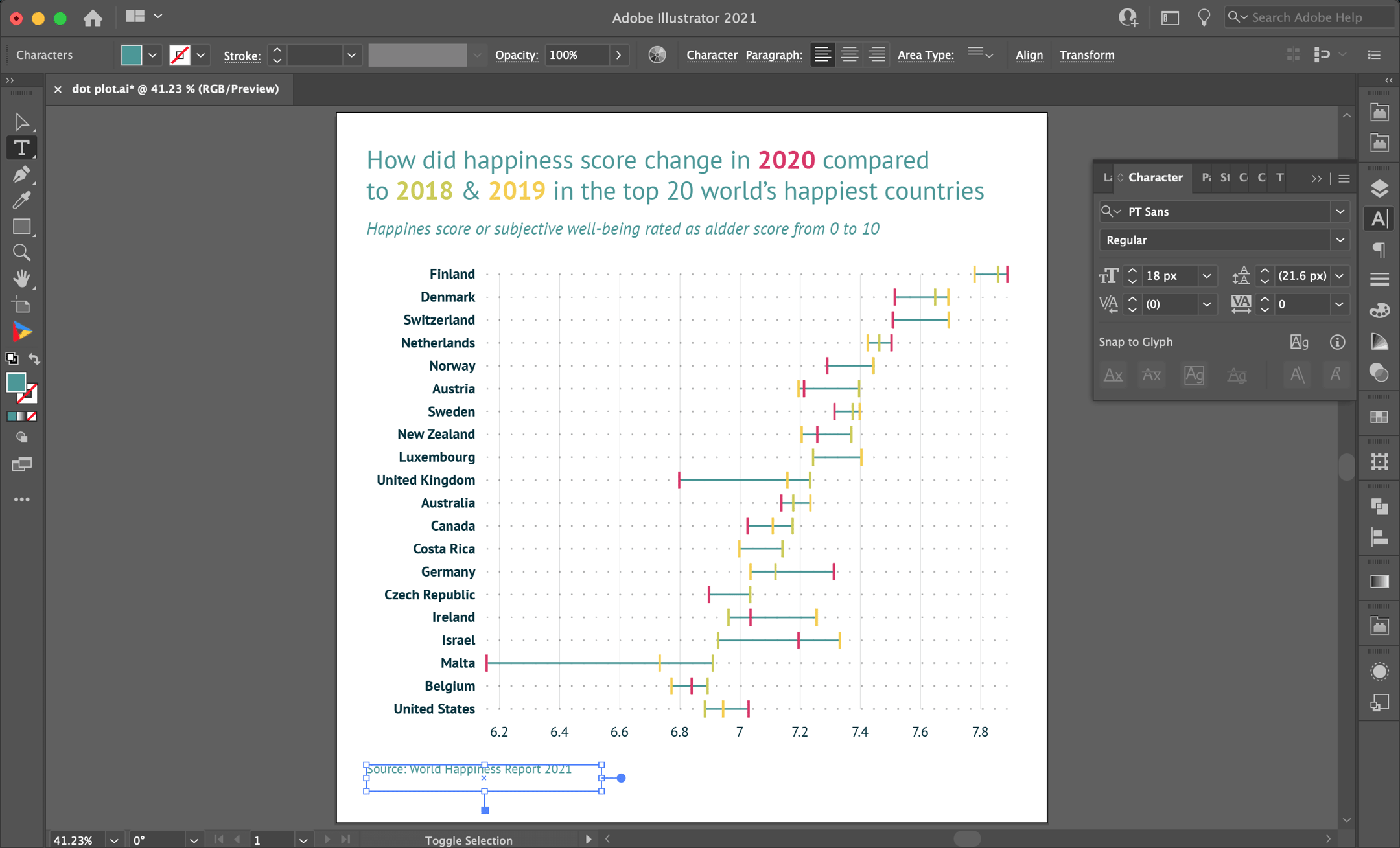The image size is (1400, 848).
Task: Activate the Zoom tool
Action: [21, 252]
